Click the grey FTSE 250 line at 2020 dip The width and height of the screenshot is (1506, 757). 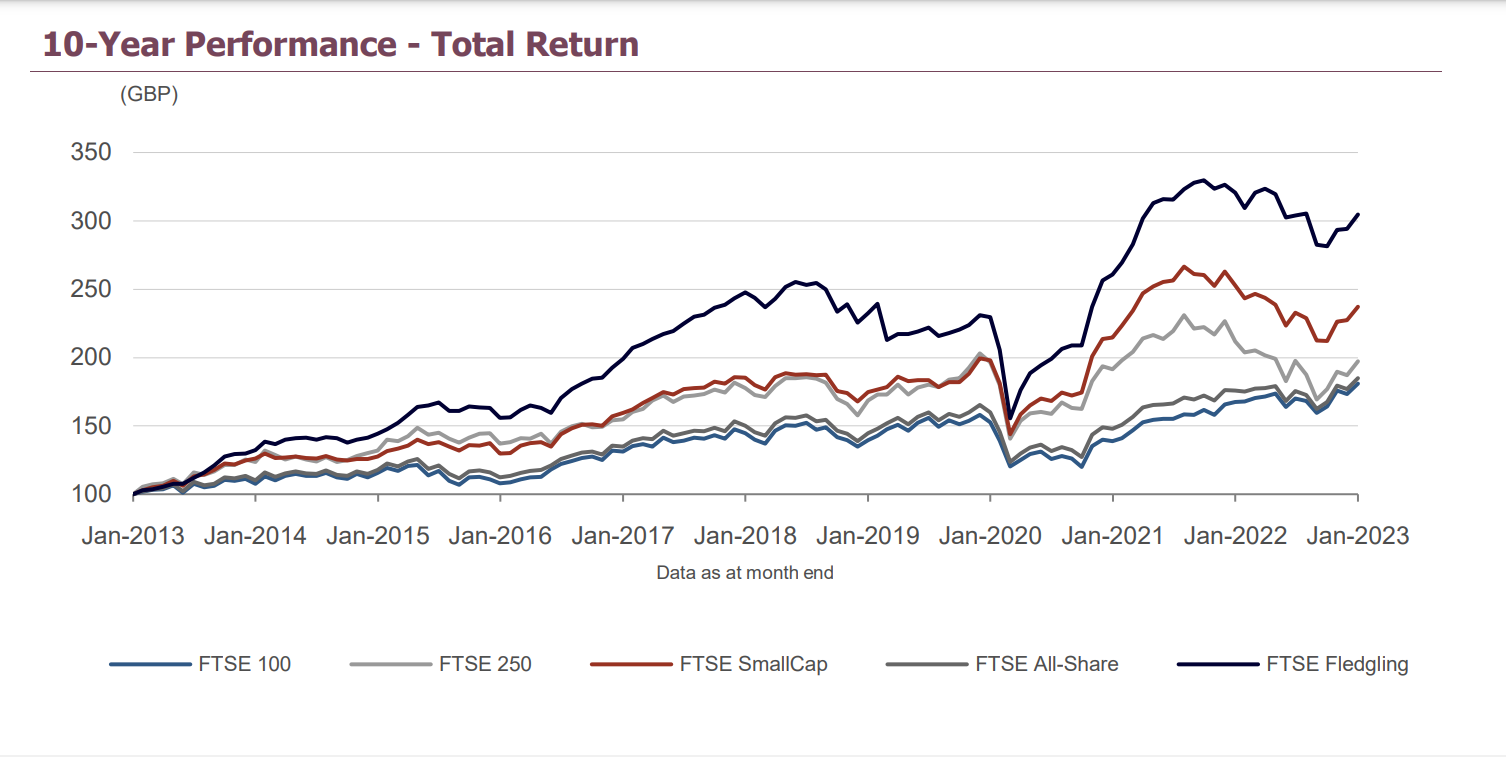(x=1010, y=437)
